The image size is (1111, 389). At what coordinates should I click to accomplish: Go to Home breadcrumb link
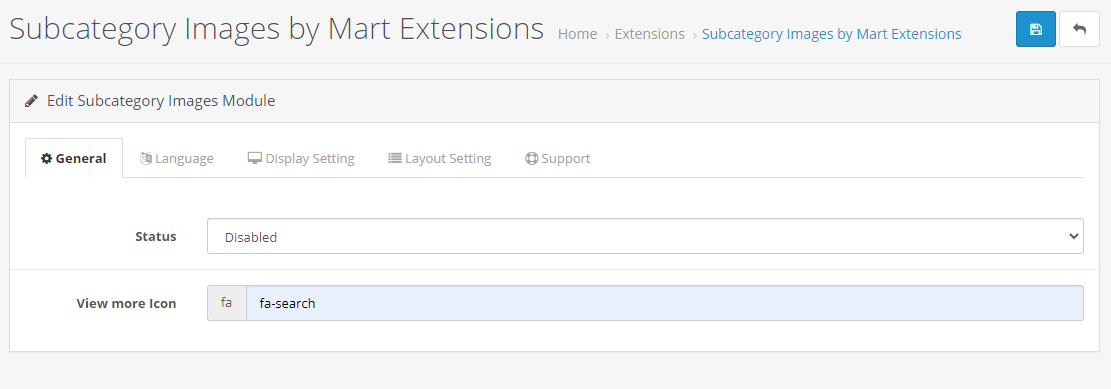[577, 34]
